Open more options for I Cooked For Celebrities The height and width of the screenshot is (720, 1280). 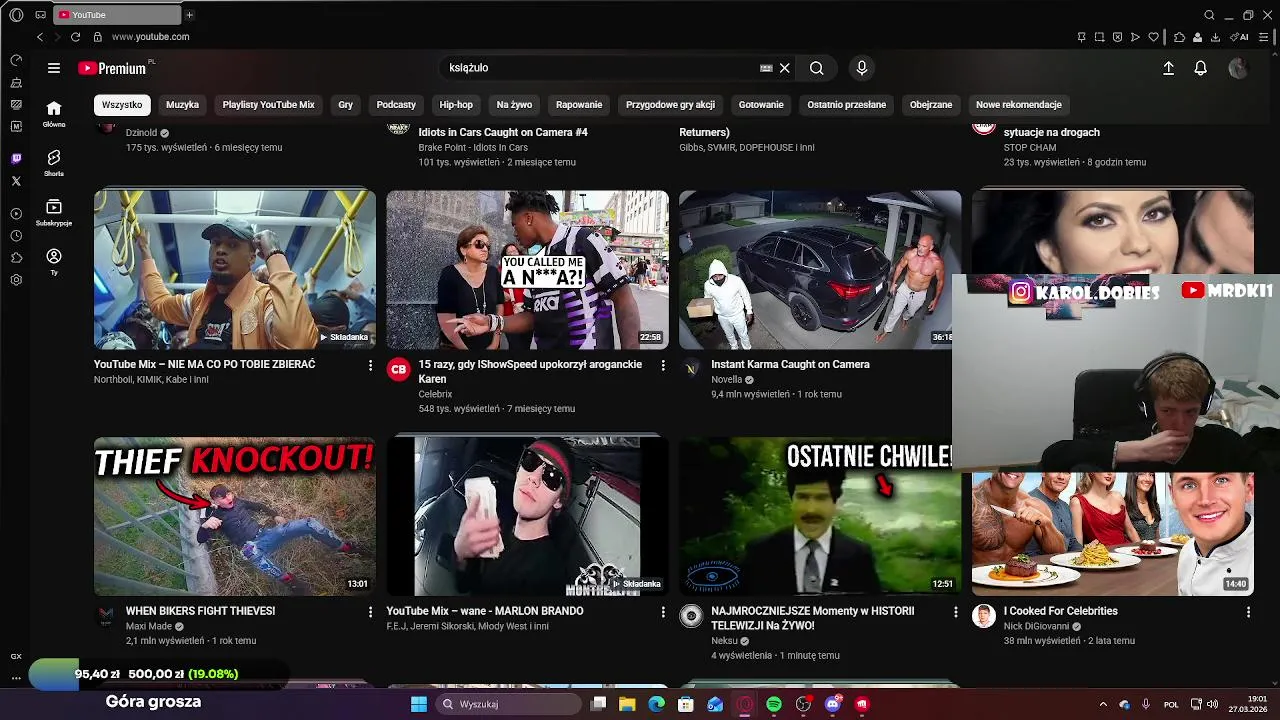[1248, 612]
